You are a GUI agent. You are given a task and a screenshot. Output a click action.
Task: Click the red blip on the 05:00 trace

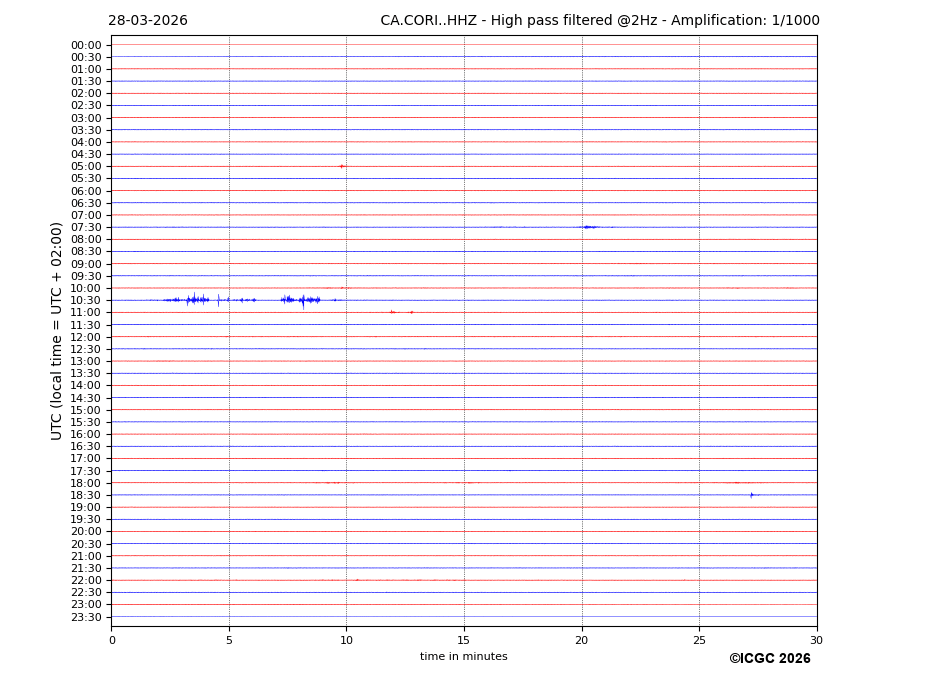click(342, 166)
